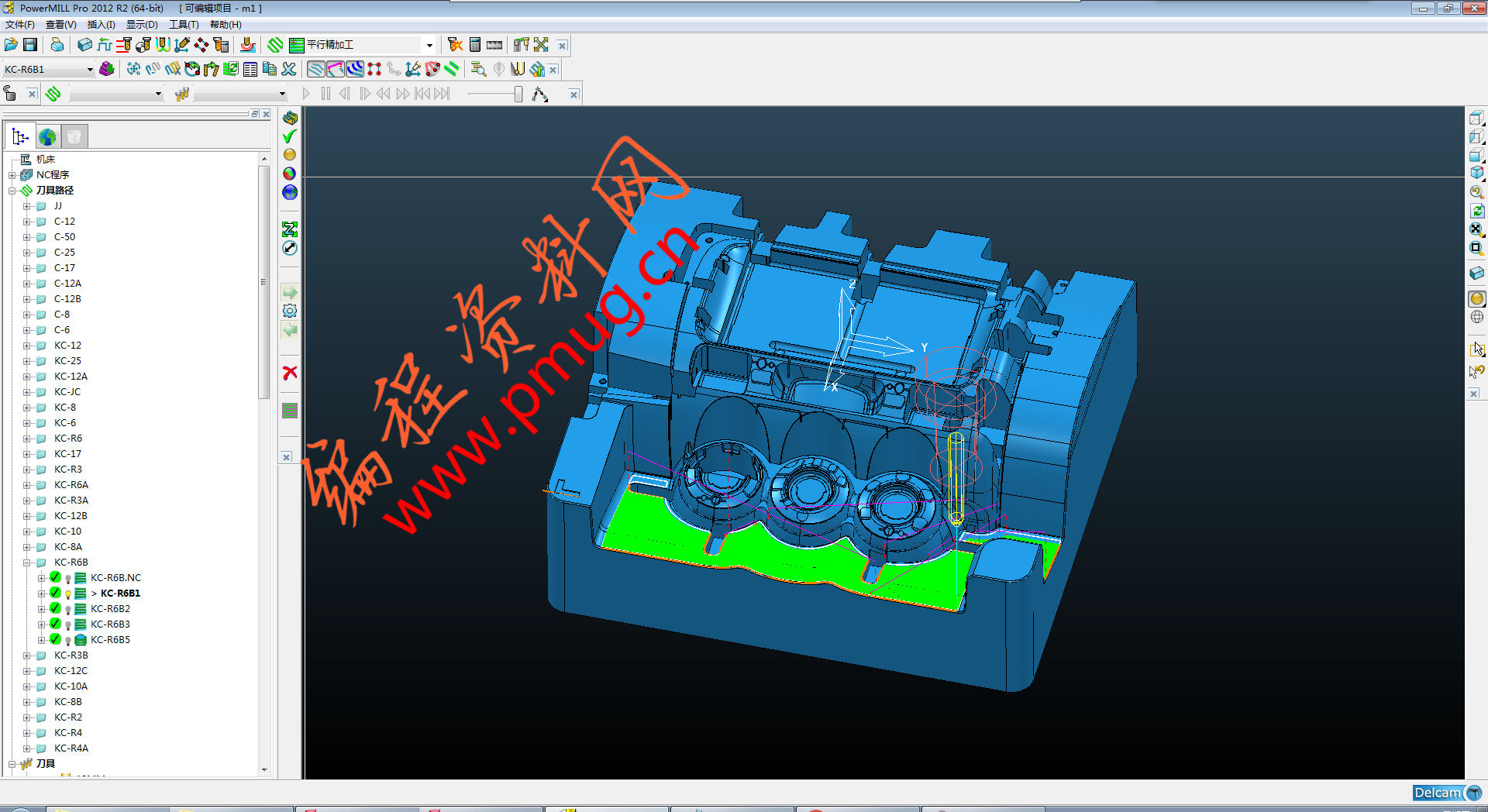
Task: Open the simulation toolpath dropdown
Action: pyautogui.click(x=158, y=94)
